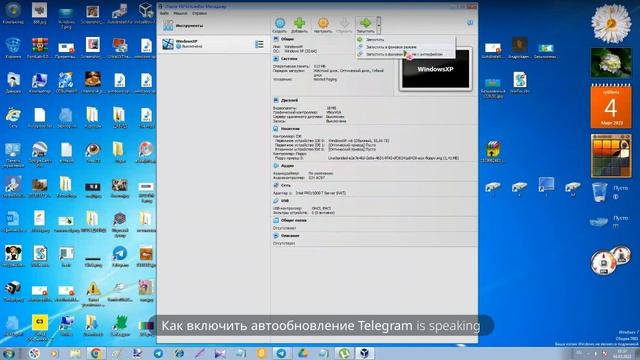Viewport: 640px width, 360px height.
Task: Click the Описание (Description) section icon
Action: [x=276, y=236]
